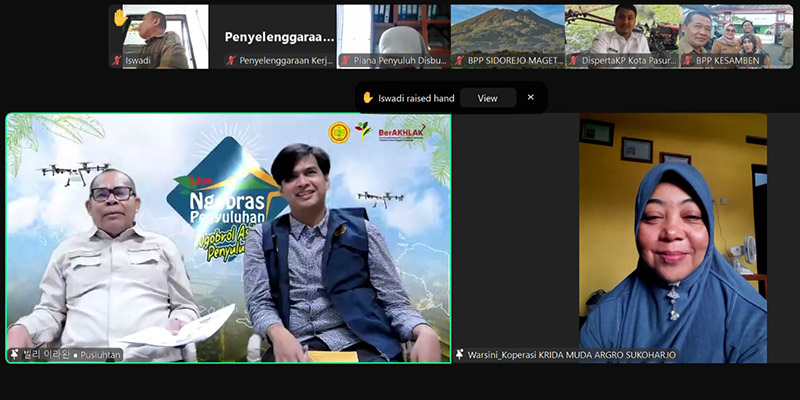Select Iswadi's video thumbnail
This screenshot has width=800, height=400.
pyautogui.click(x=160, y=32)
